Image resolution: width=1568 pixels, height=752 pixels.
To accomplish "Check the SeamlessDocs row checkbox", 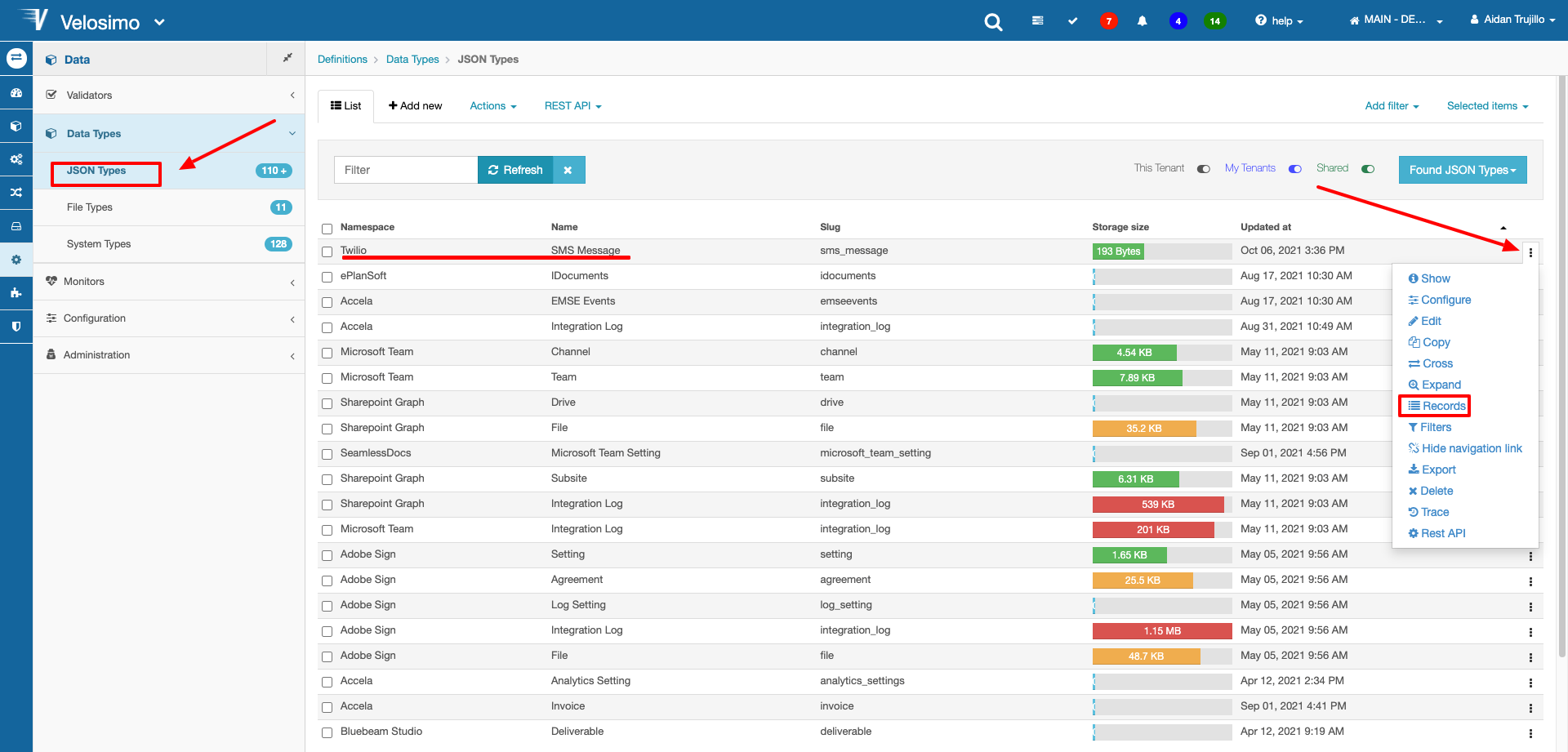I will [327, 455].
